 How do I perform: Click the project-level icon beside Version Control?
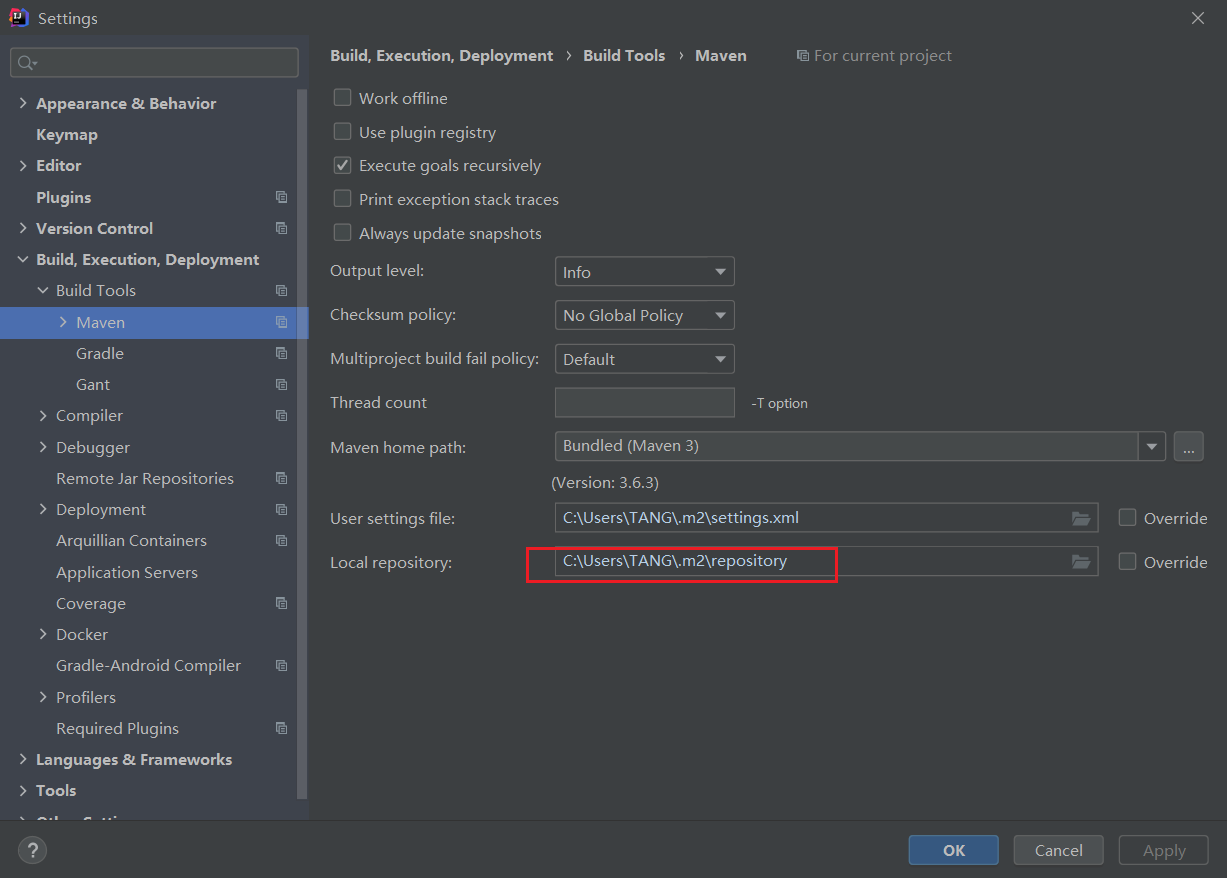[x=282, y=229]
